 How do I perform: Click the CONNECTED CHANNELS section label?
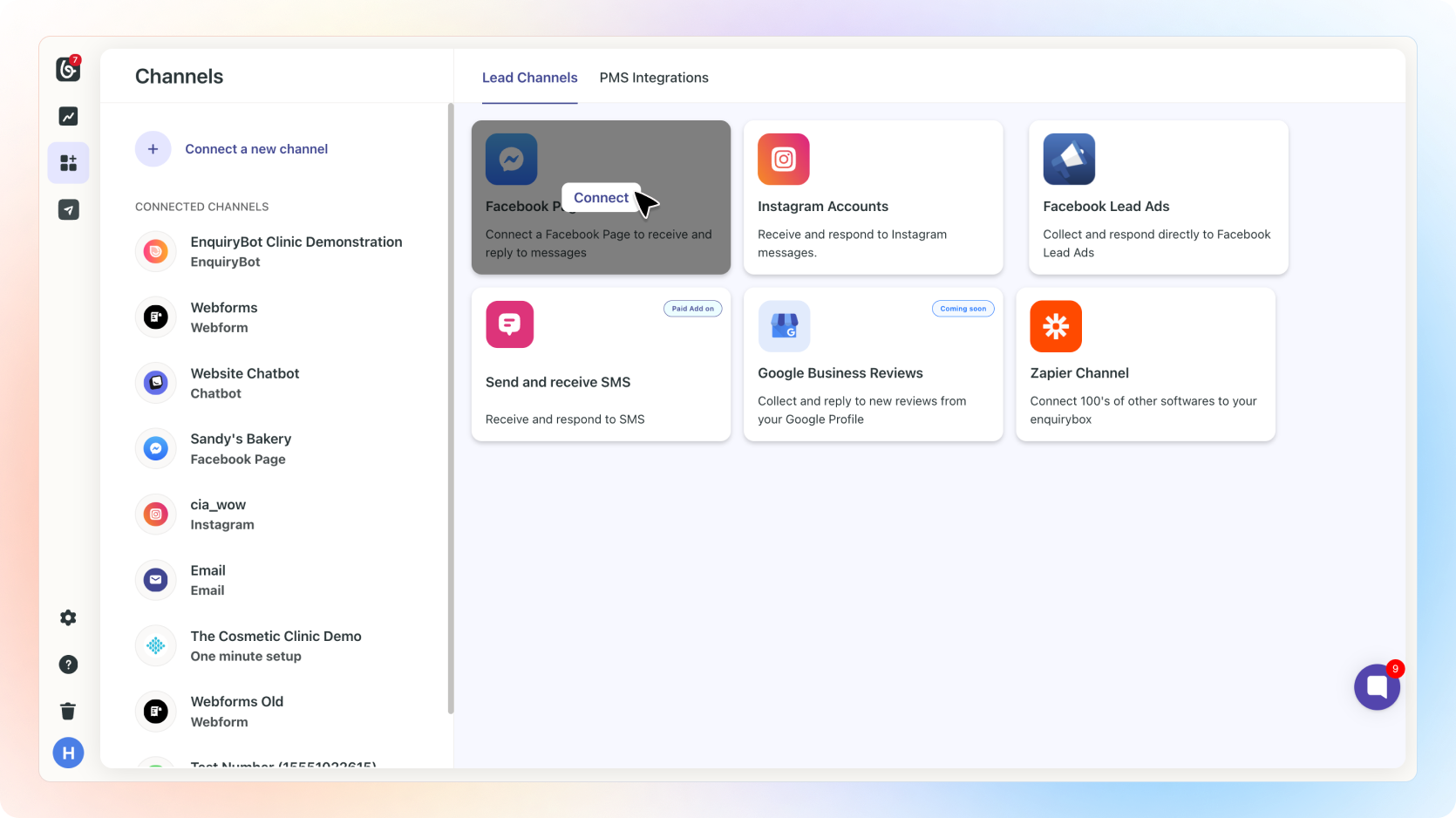click(202, 207)
